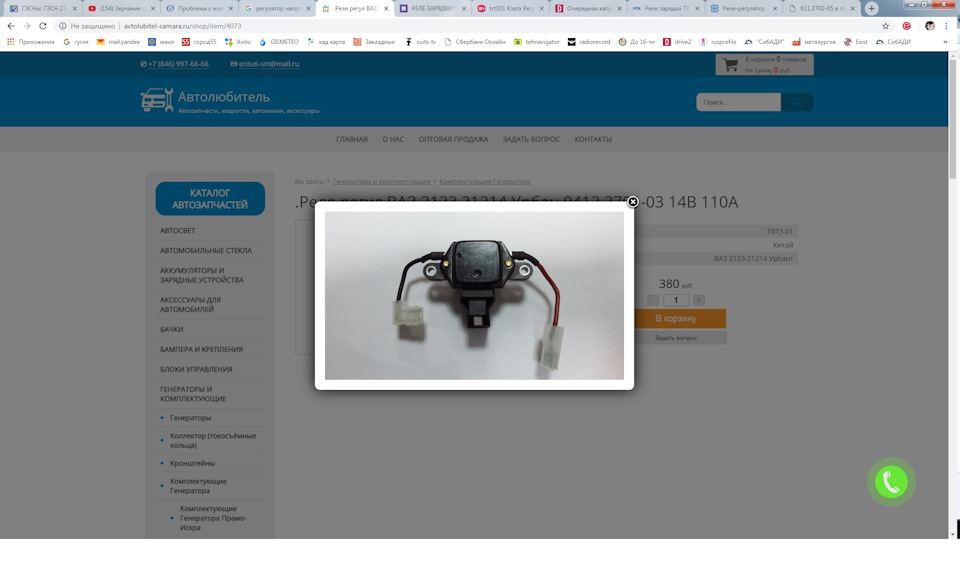The width and height of the screenshot is (960, 561).
Task: Open the Chrome three-dot menu
Action: [947, 26]
